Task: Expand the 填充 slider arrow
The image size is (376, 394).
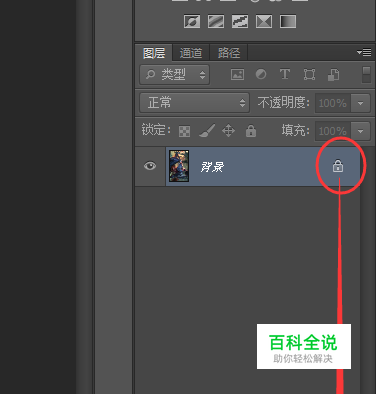Action: coord(360,131)
